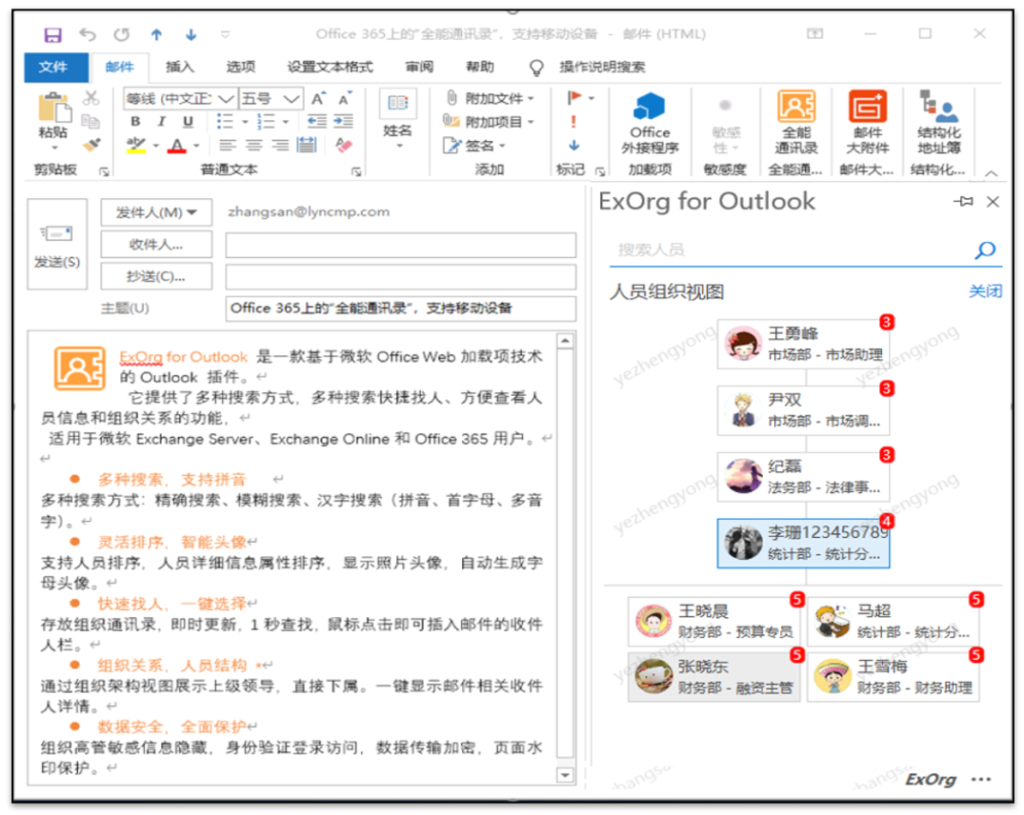Viewport: 1024px width, 815px height.
Task: Toggle bold formatting
Action: click(135, 121)
